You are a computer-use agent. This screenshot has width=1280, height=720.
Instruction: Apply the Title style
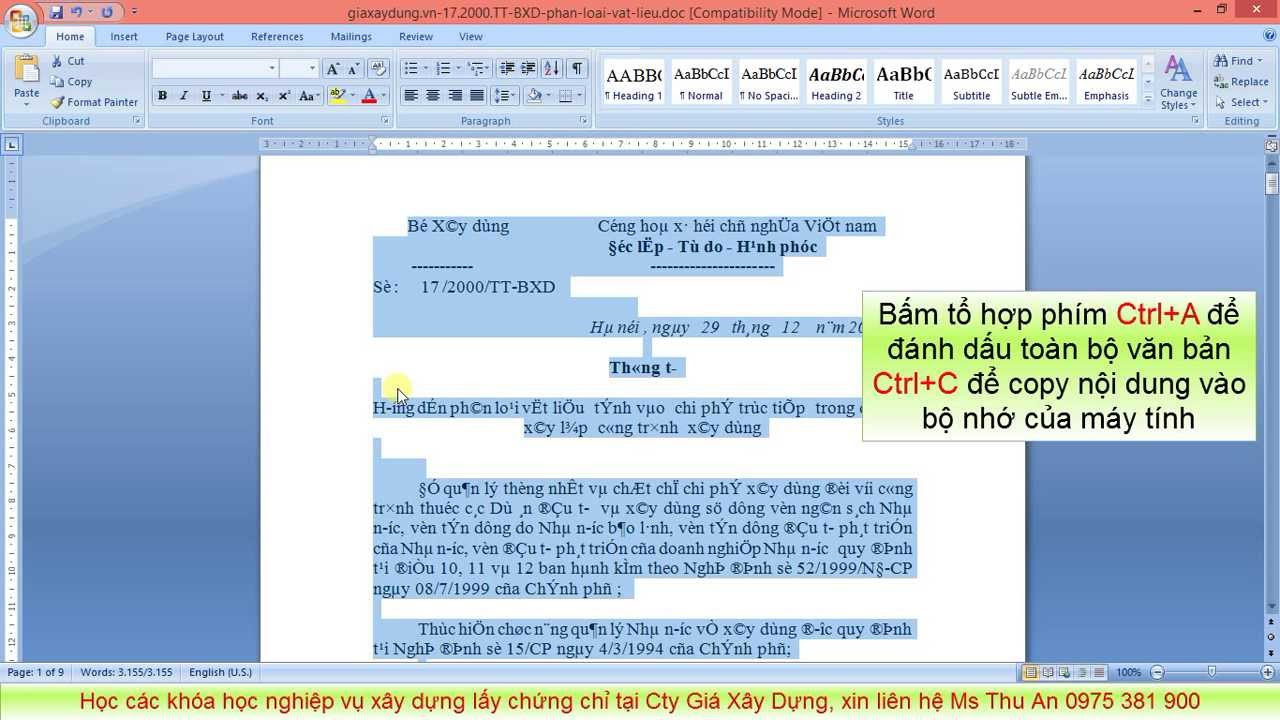[903, 83]
